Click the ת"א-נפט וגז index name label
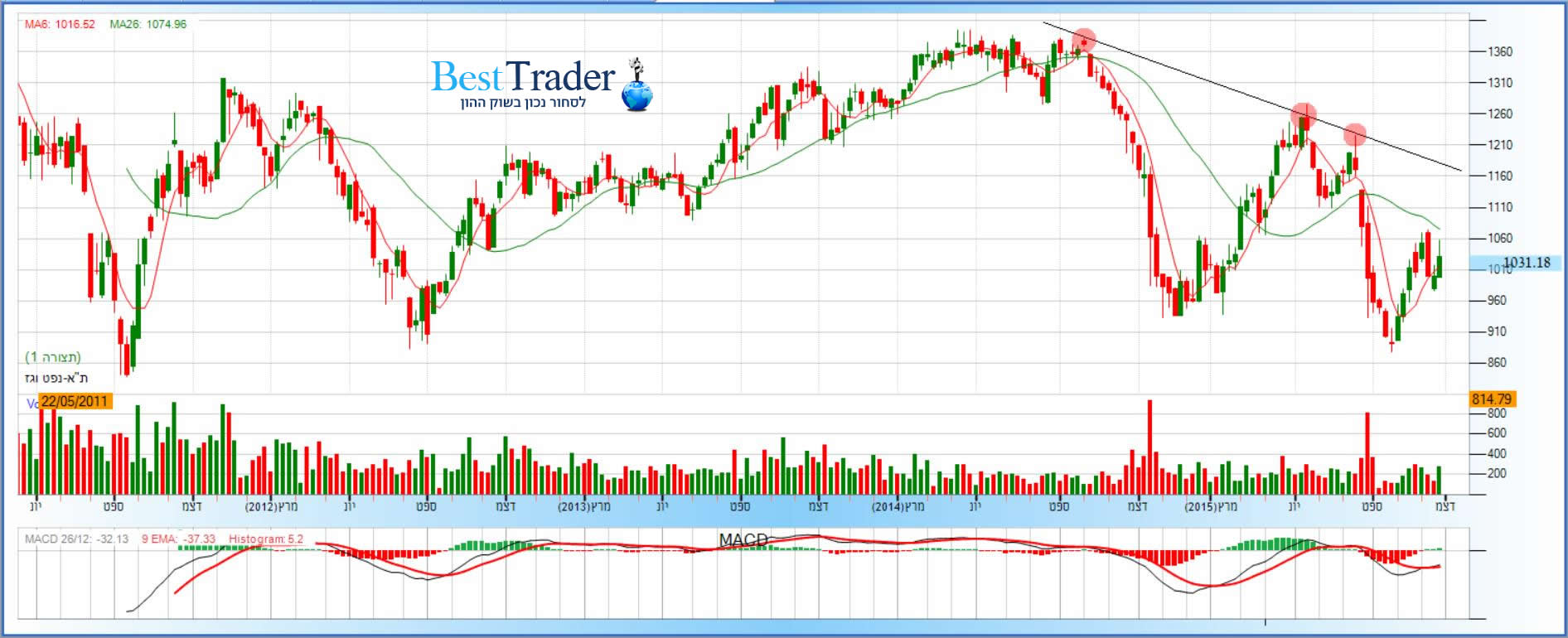The width and height of the screenshot is (1568, 638). point(56,378)
